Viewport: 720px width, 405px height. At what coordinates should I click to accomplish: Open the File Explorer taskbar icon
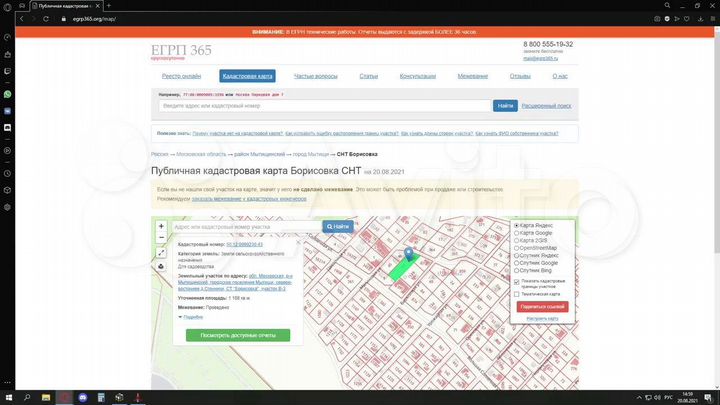tap(46, 397)
